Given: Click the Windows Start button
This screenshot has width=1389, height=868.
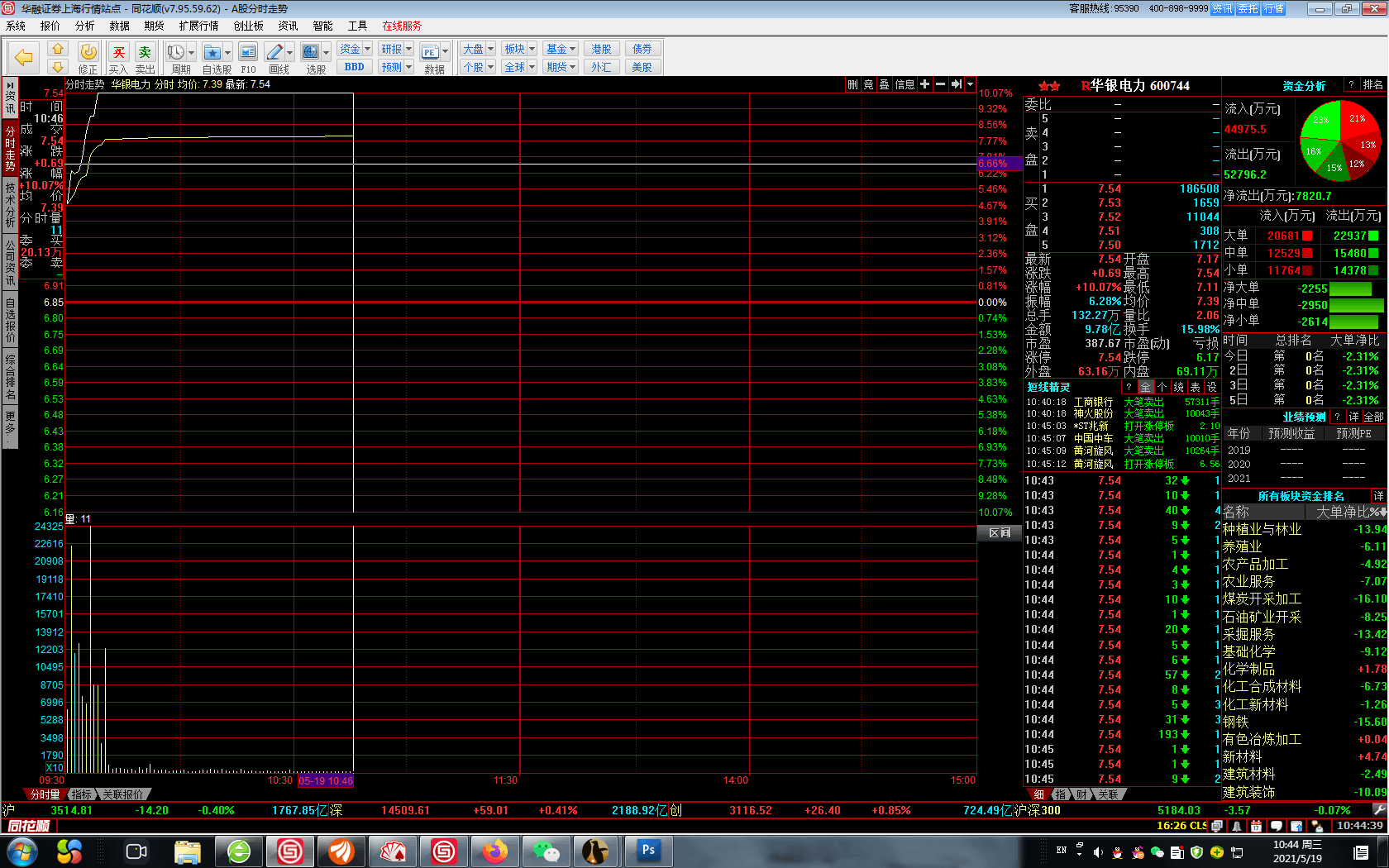Looking at the screenshot, I should point(21,851).
